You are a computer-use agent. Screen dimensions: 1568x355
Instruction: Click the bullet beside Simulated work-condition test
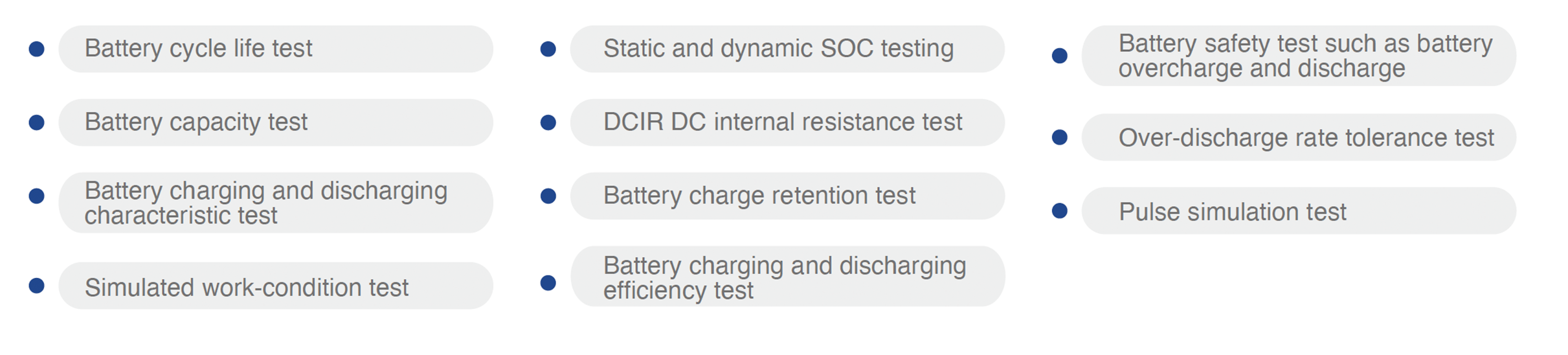(37, 286)
